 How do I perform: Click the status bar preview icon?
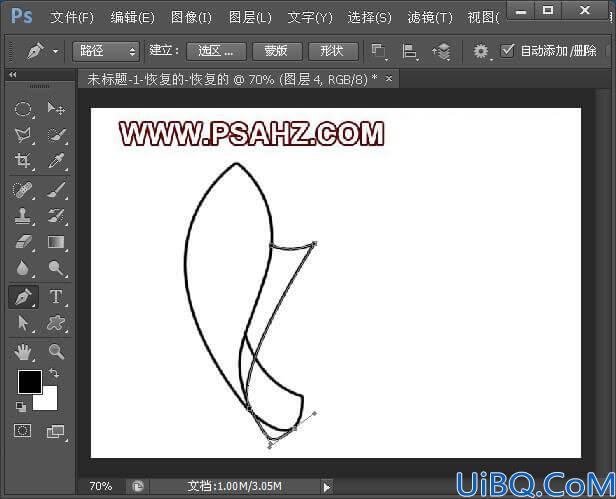click(138, 487)
